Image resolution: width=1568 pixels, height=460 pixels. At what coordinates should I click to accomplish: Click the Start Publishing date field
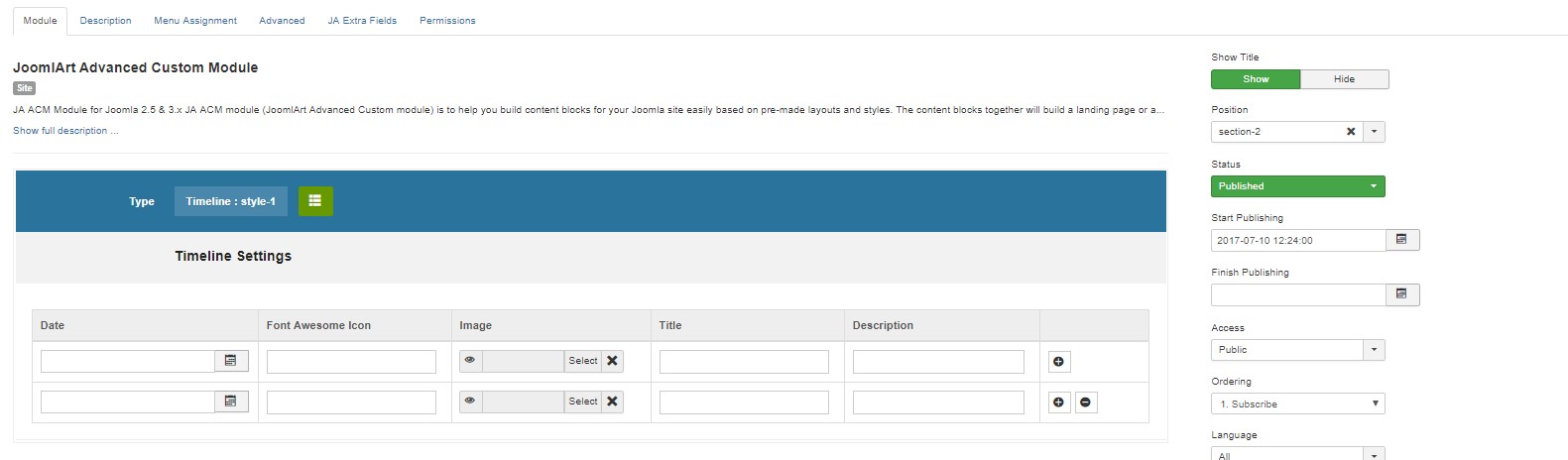[1298, 240]
